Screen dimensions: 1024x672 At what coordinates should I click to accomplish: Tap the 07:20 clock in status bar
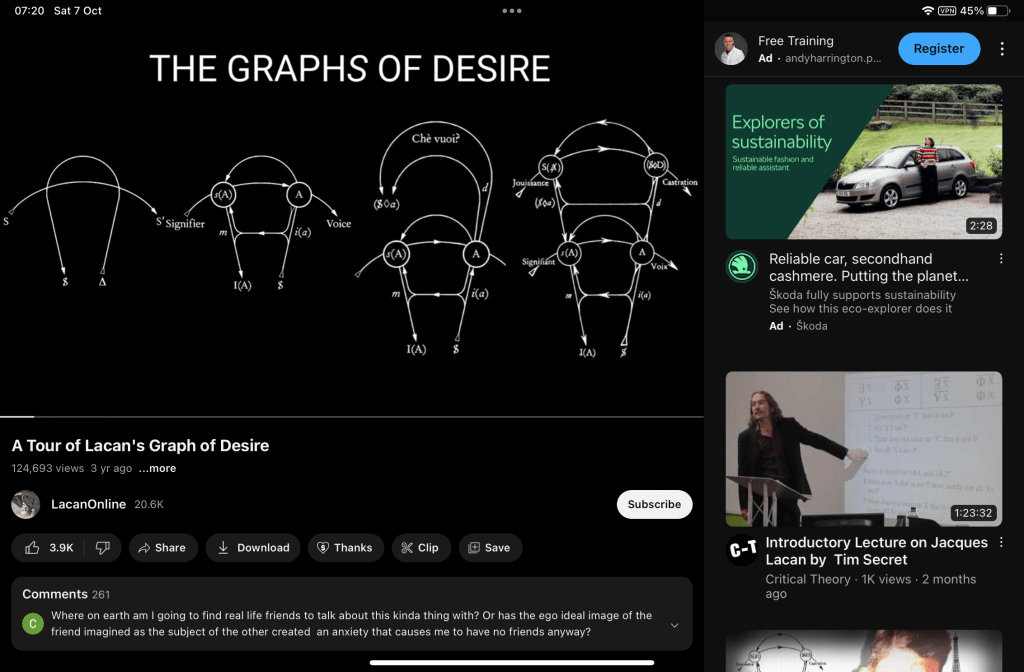tap(29, 10)
